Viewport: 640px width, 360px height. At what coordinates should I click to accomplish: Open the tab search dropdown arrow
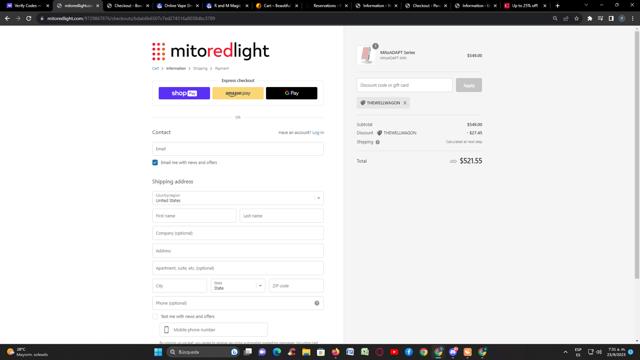click(586, 5)
